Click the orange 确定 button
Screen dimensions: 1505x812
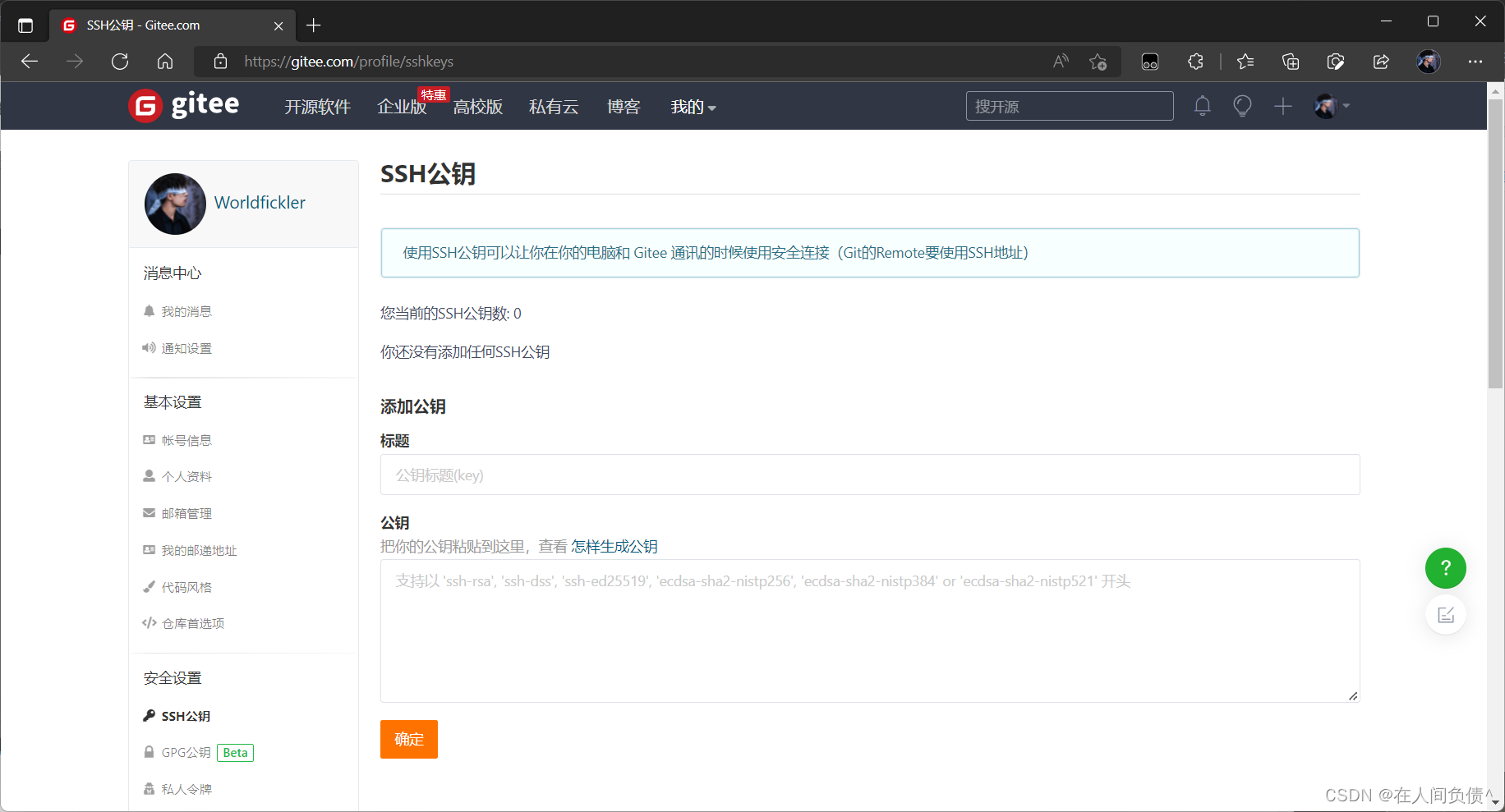point(409,739)
